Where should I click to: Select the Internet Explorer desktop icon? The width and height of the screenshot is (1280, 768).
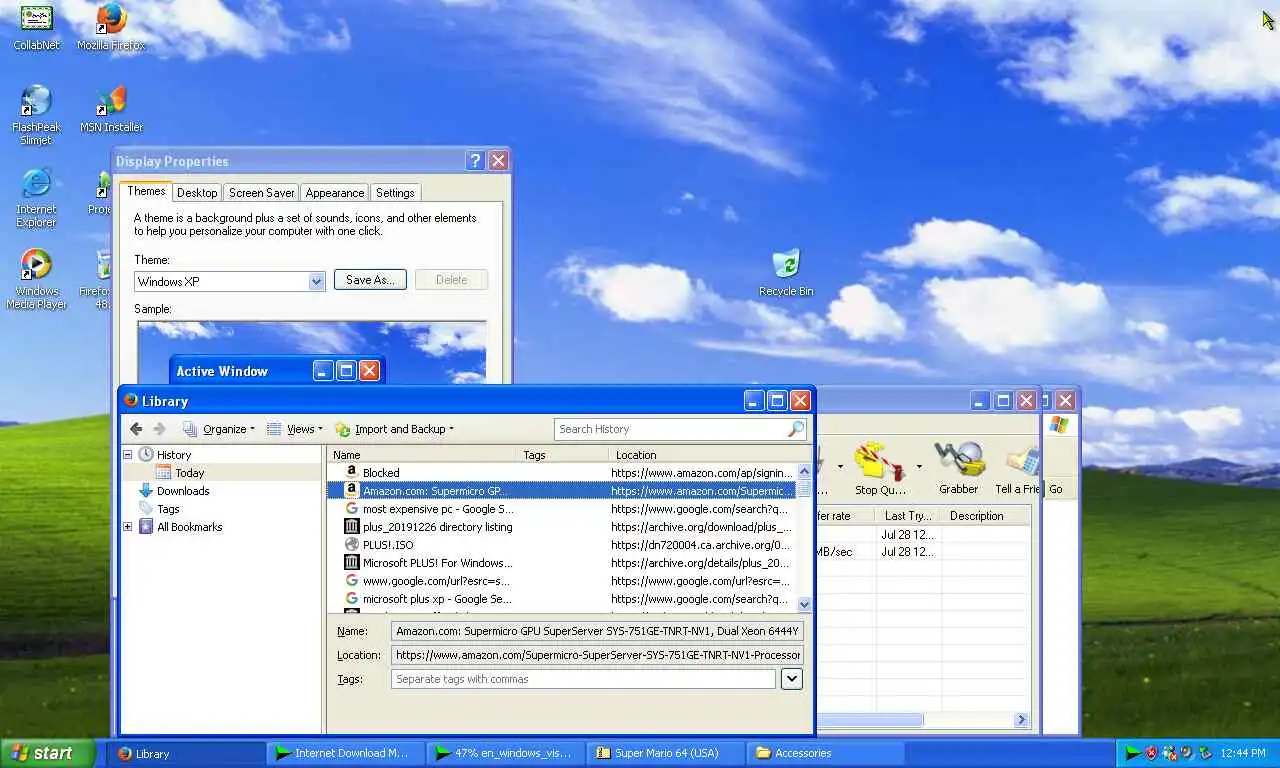(x=36, y=197)
